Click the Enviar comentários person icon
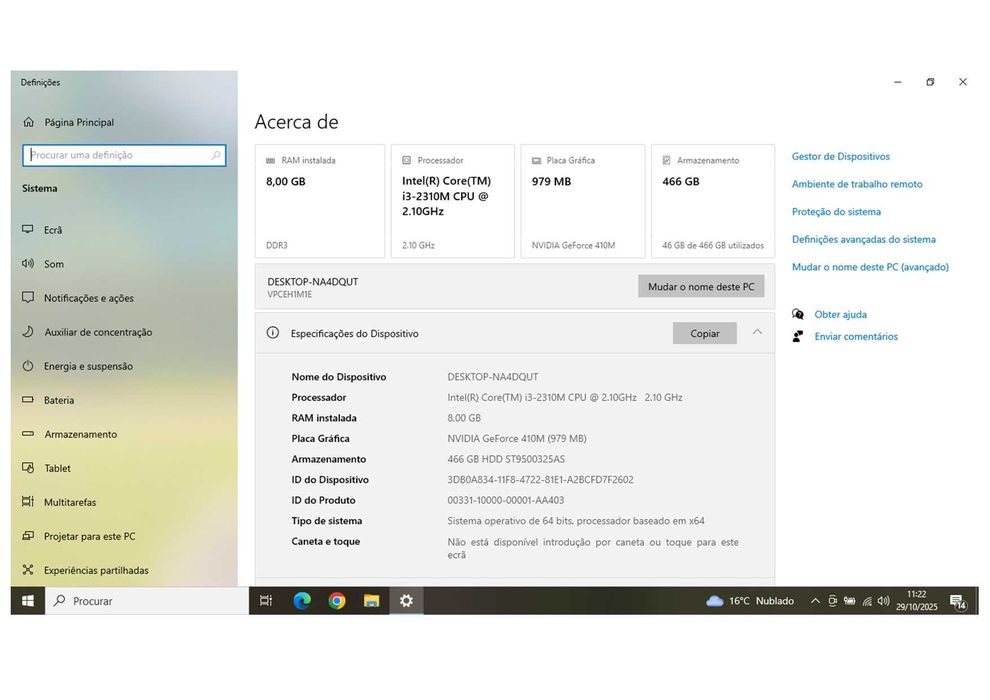 click(x=798, y=336)
